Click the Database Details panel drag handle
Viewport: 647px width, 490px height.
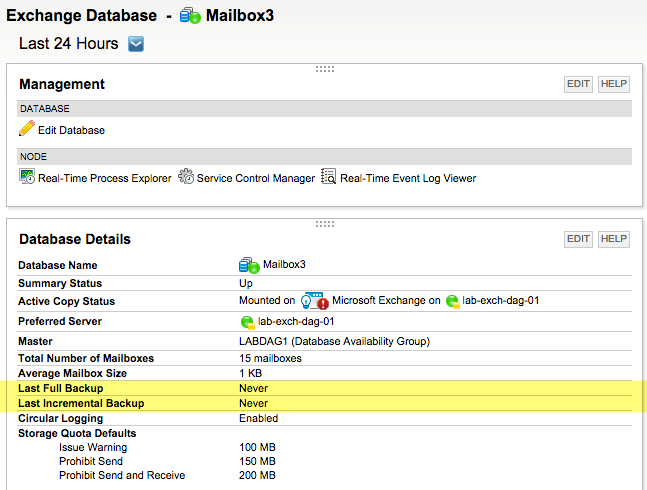pyautogui.click(x=325, y=224)
